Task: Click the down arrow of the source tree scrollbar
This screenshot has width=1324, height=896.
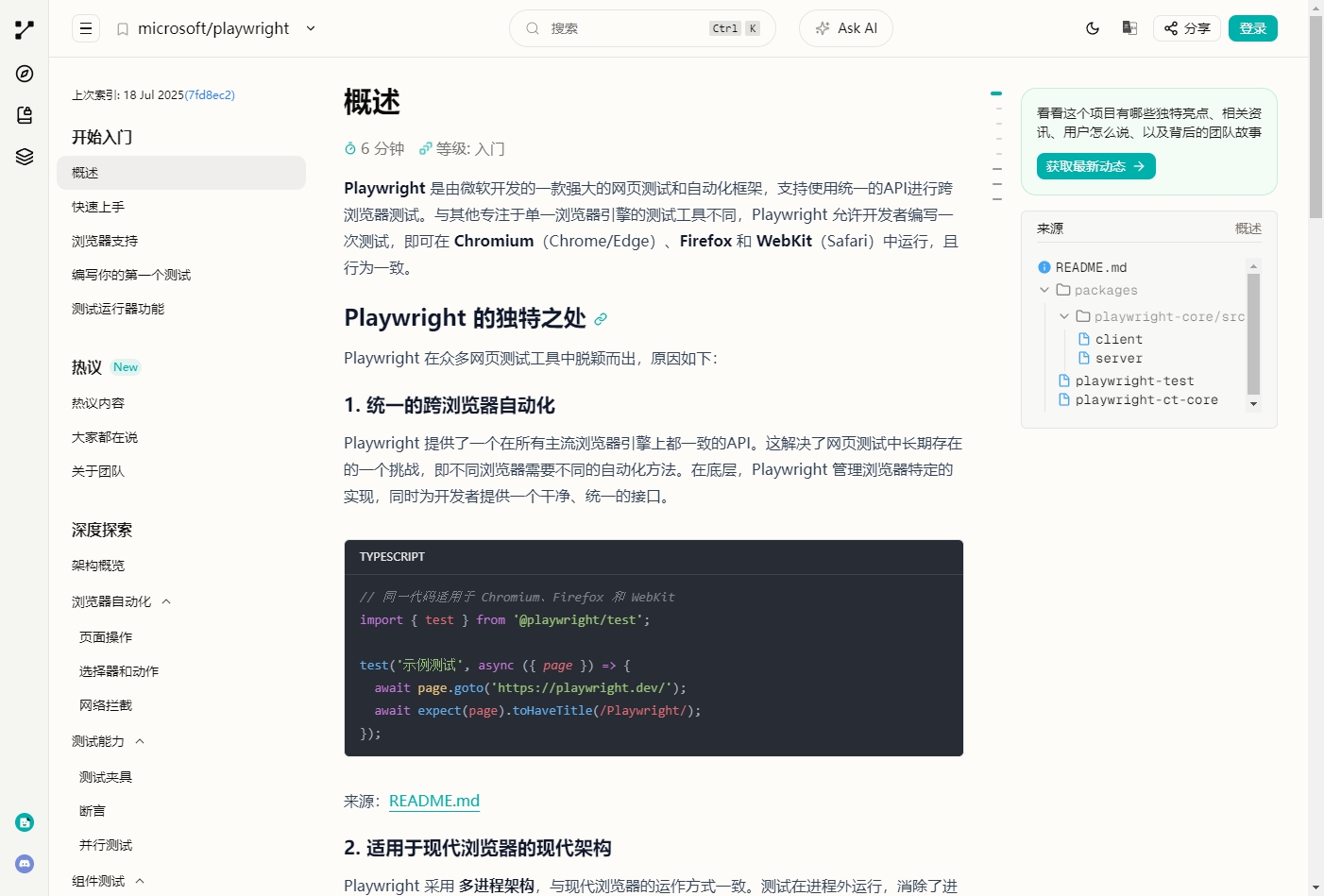Action: click(1253, 404)
